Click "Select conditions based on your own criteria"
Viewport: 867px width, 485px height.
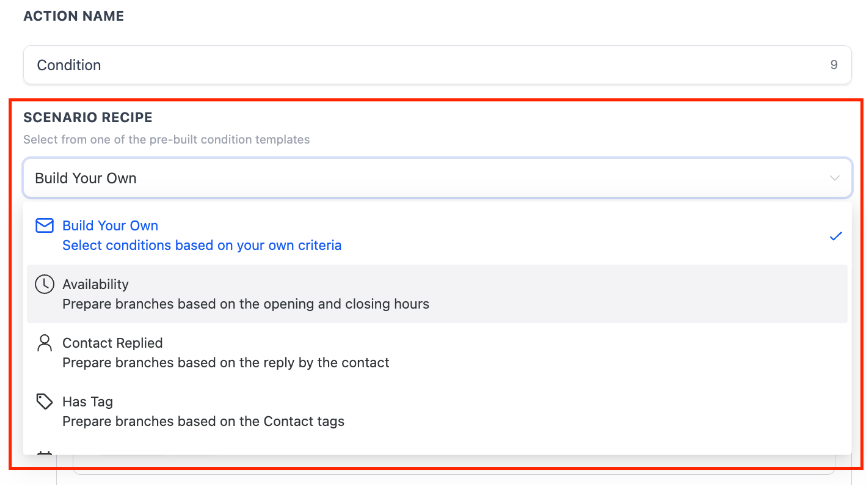coord(202,245)
